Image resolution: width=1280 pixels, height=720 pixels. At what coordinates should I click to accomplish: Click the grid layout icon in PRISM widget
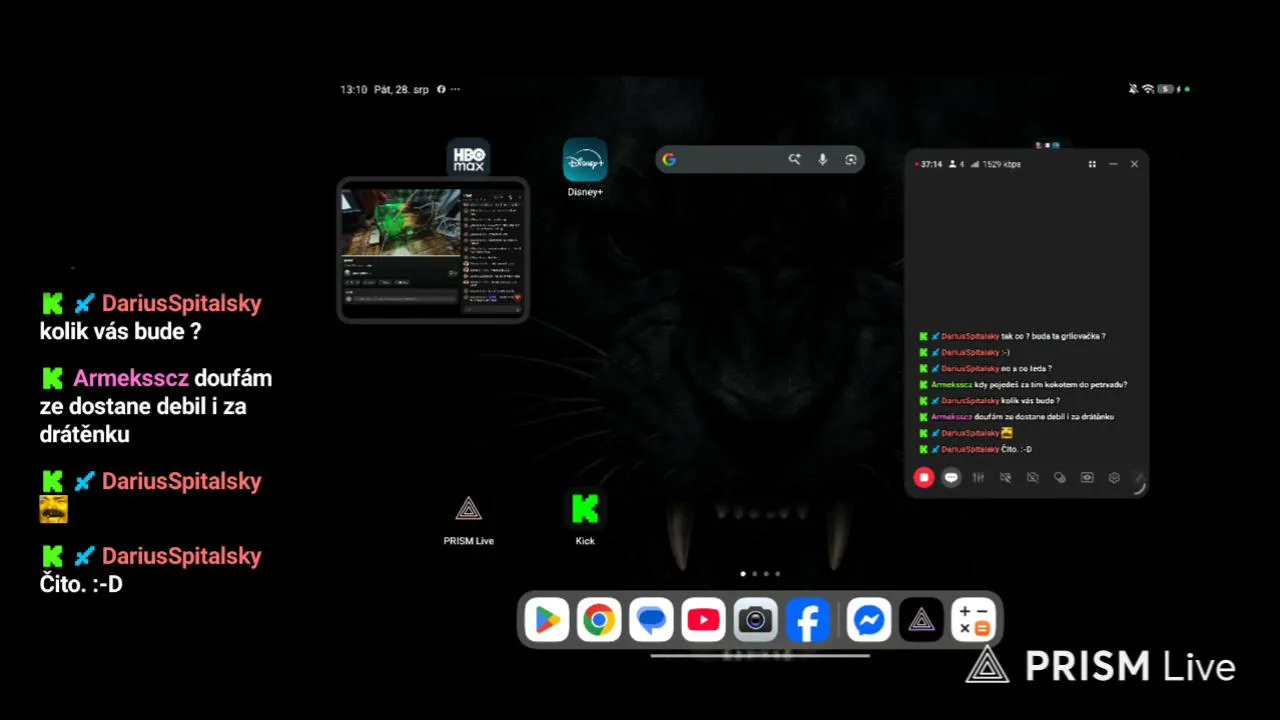pyautogui.click(x=1092, y=164)
